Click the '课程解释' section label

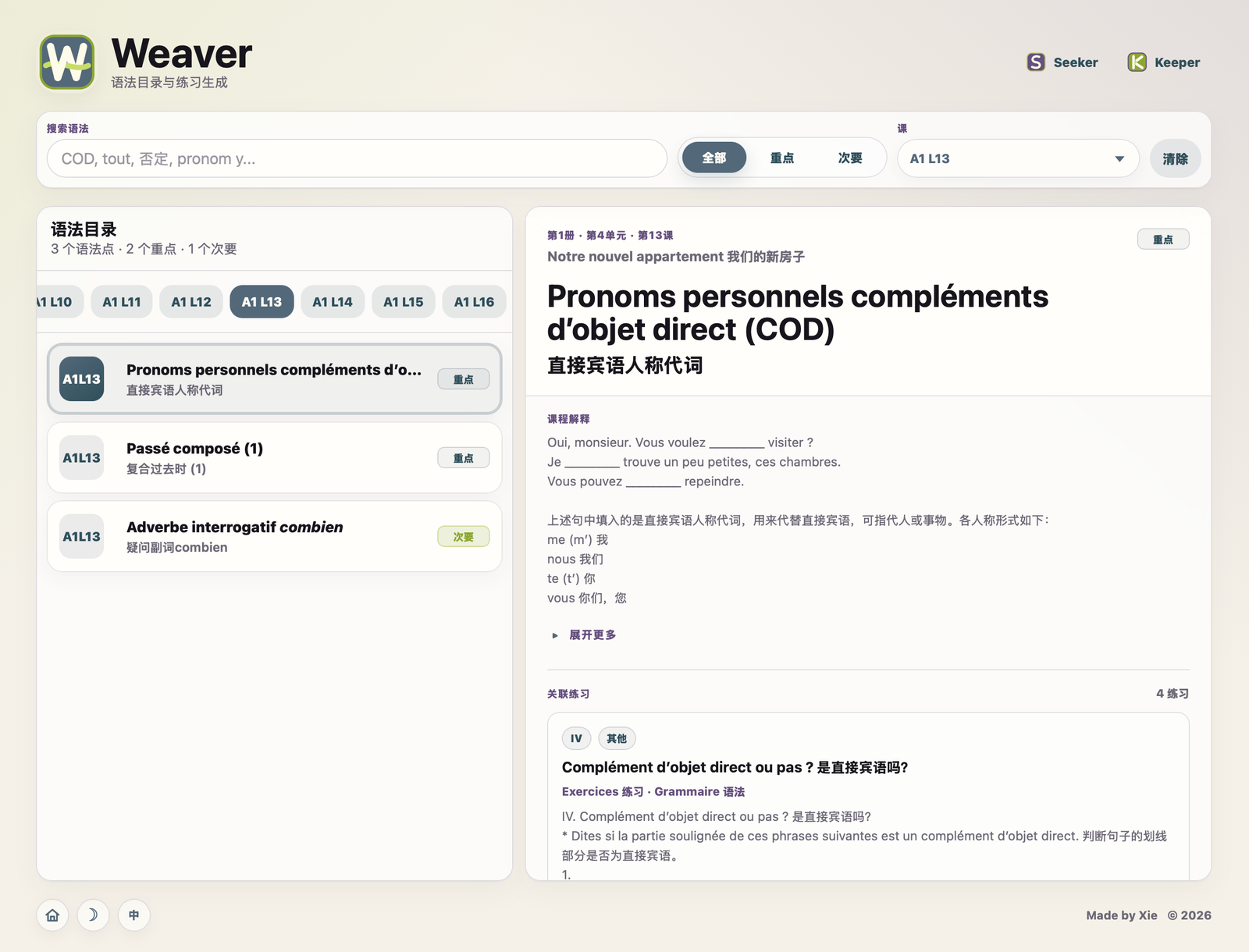tap(568, 419)
